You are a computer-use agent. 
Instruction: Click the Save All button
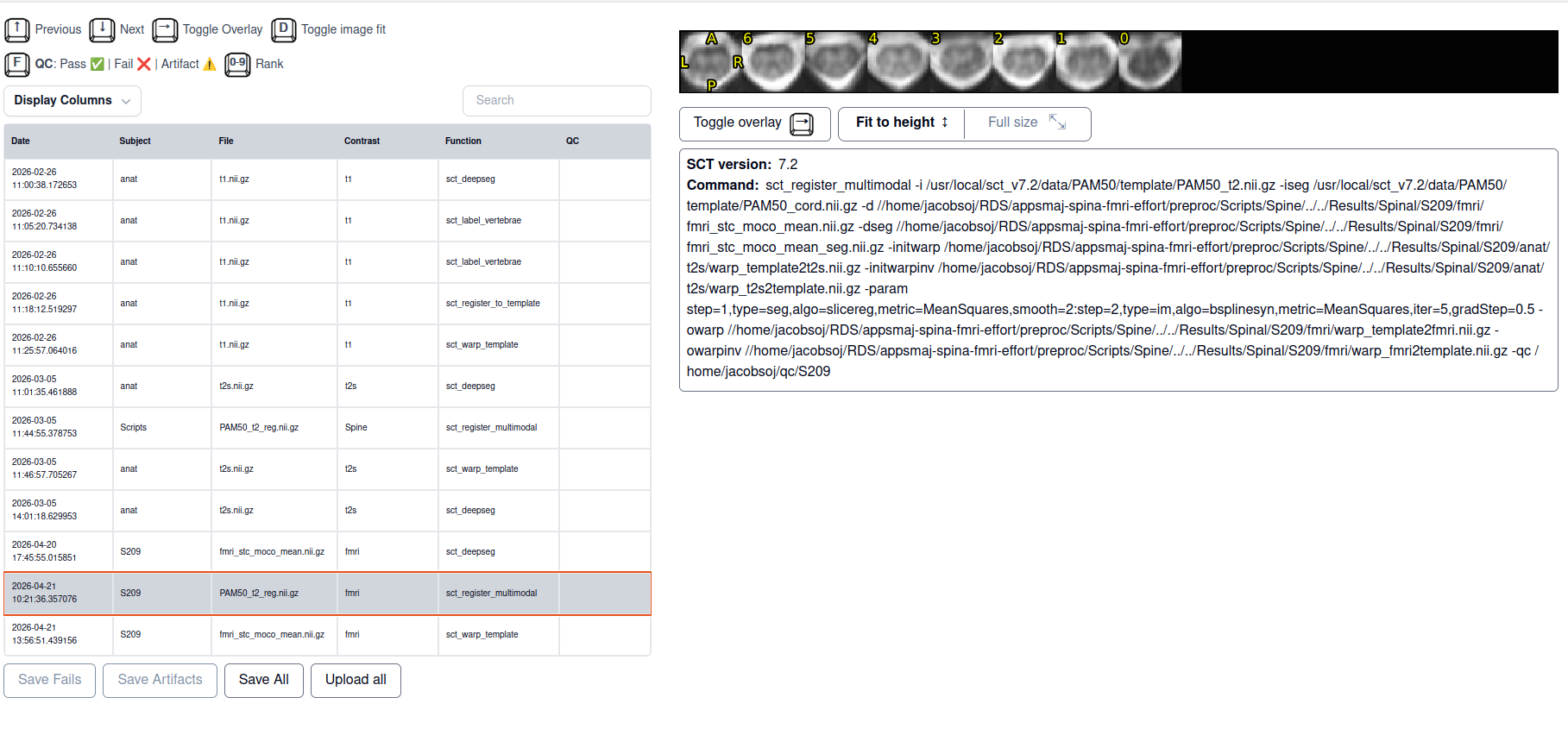263,681
